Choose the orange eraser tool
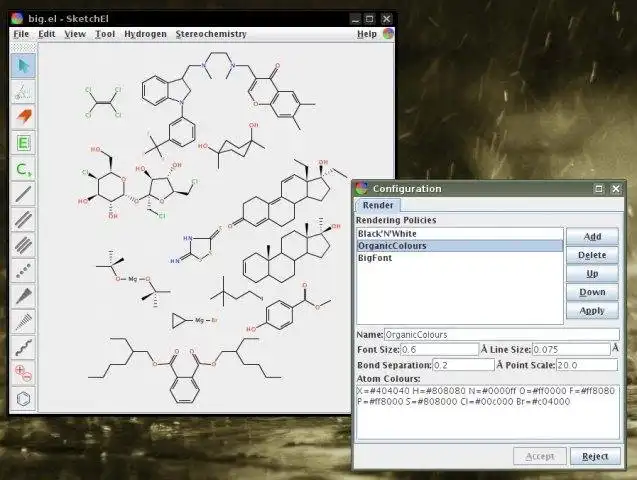The image size is (637, 480). click(23, 117)
